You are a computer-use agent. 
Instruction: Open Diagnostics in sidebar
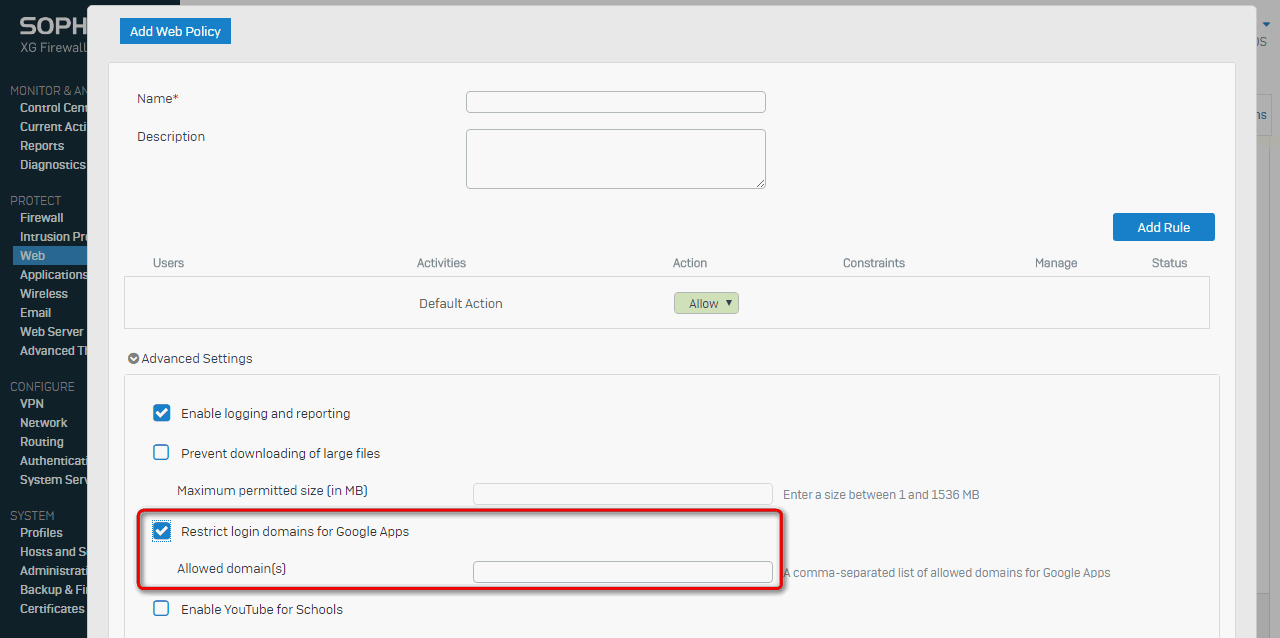point(53,165)
